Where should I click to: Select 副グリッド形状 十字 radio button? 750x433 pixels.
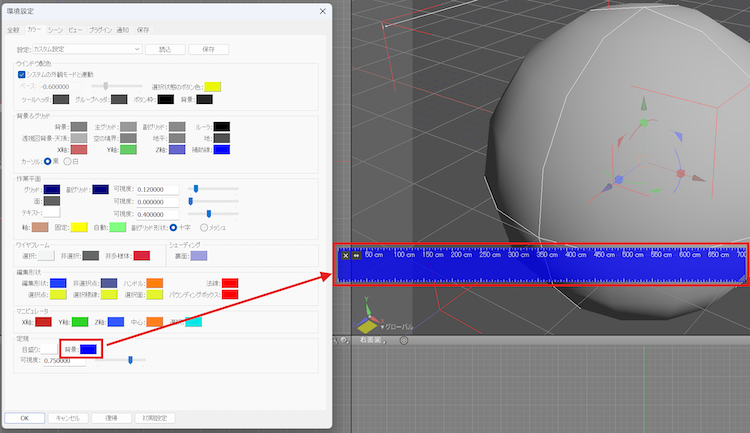(x=173, y=228)
